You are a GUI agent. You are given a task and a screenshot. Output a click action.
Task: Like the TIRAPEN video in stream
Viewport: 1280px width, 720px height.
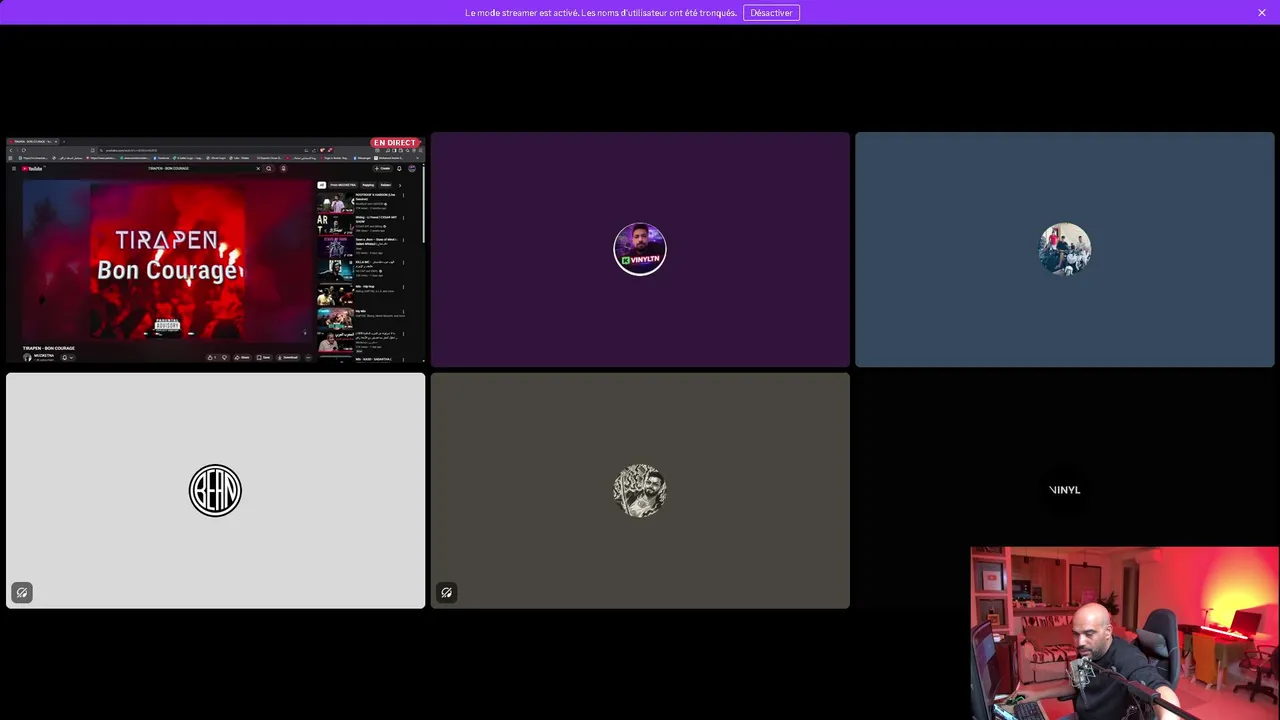[x=212, y=357]
